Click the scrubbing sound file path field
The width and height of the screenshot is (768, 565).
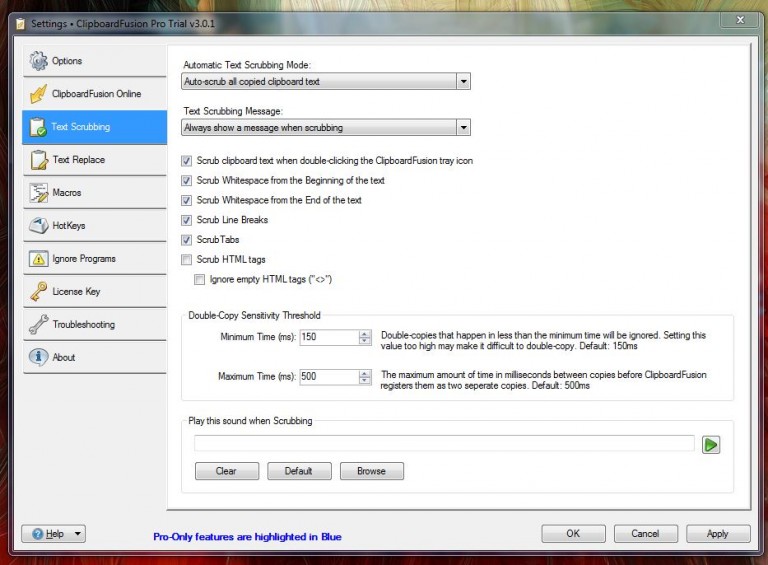click(x=444, y=444)
